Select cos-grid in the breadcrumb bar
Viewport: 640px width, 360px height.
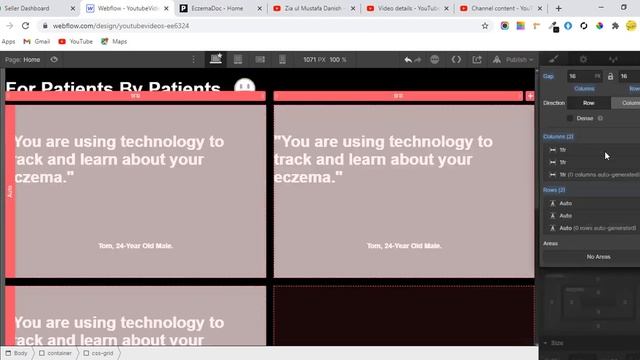pyautogui.click(x=99, y=353)
